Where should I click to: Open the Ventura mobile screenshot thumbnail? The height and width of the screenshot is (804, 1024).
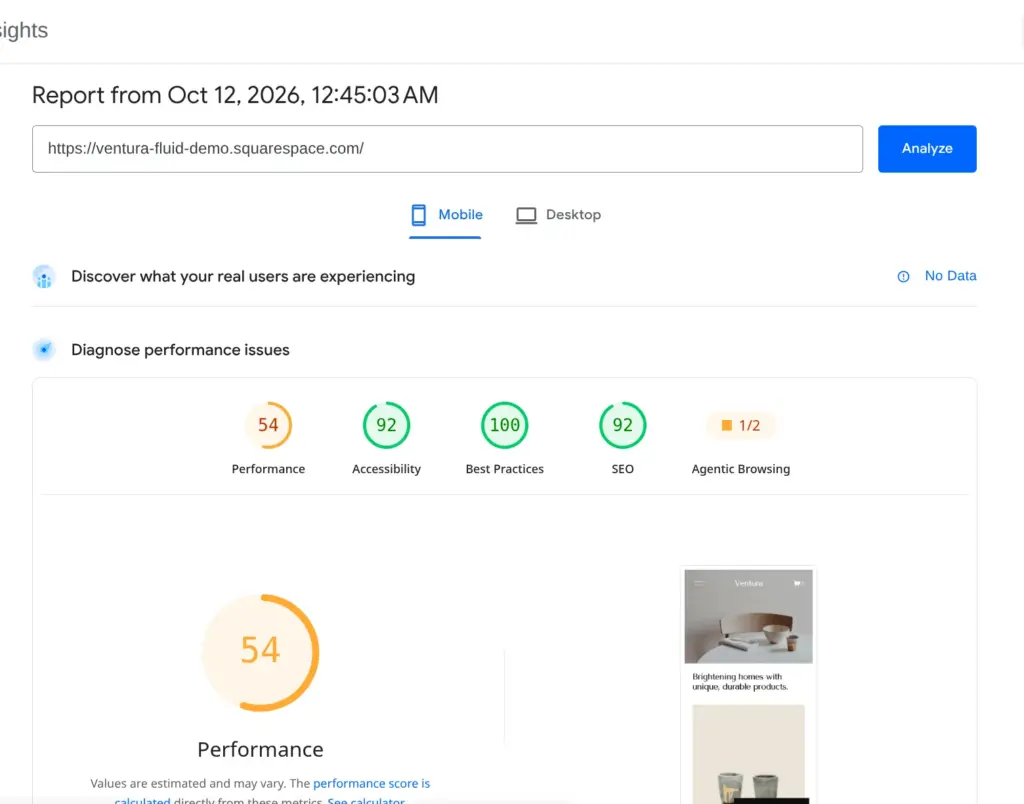click(748, 686)
